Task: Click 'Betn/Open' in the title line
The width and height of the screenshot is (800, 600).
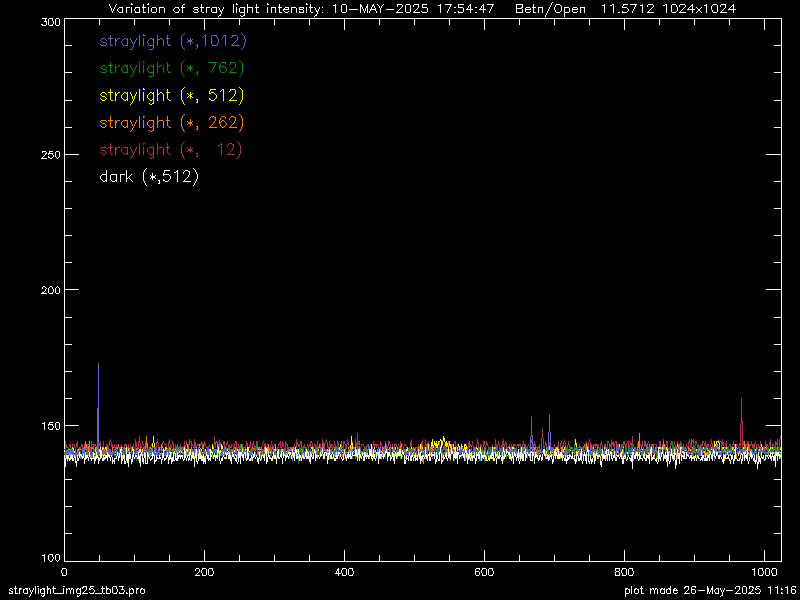Action: tap(550, 9)
